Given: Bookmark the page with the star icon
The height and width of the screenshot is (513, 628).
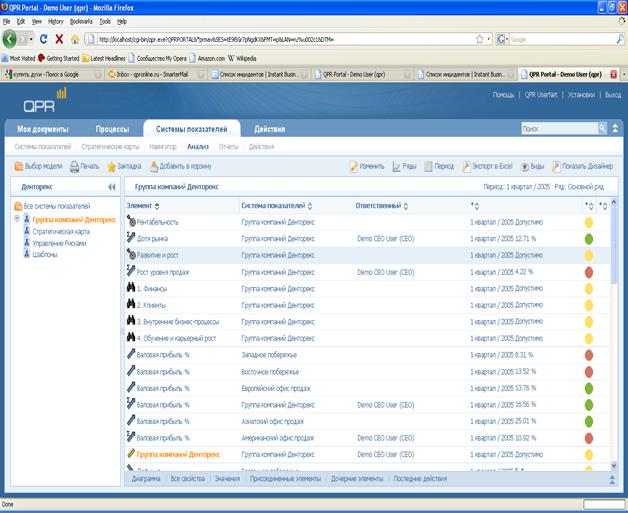Looking at the screenshot, I should tap(479, 39).
